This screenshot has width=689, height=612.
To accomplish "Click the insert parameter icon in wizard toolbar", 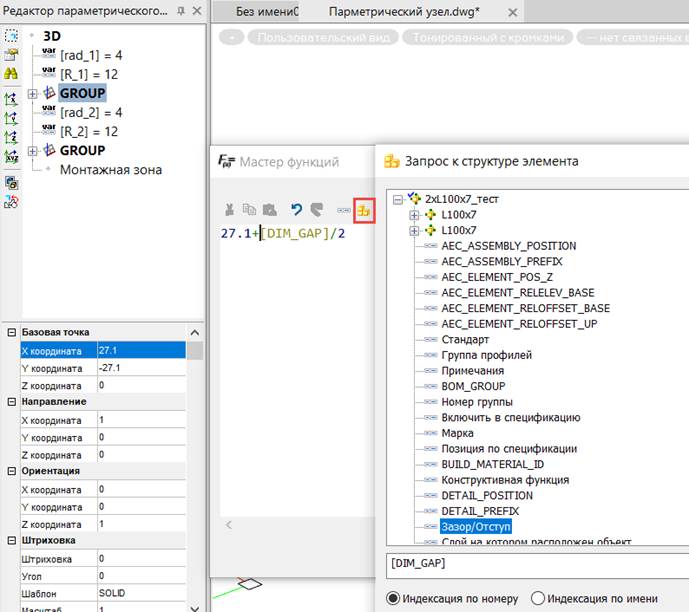I will tap(343, 210).
